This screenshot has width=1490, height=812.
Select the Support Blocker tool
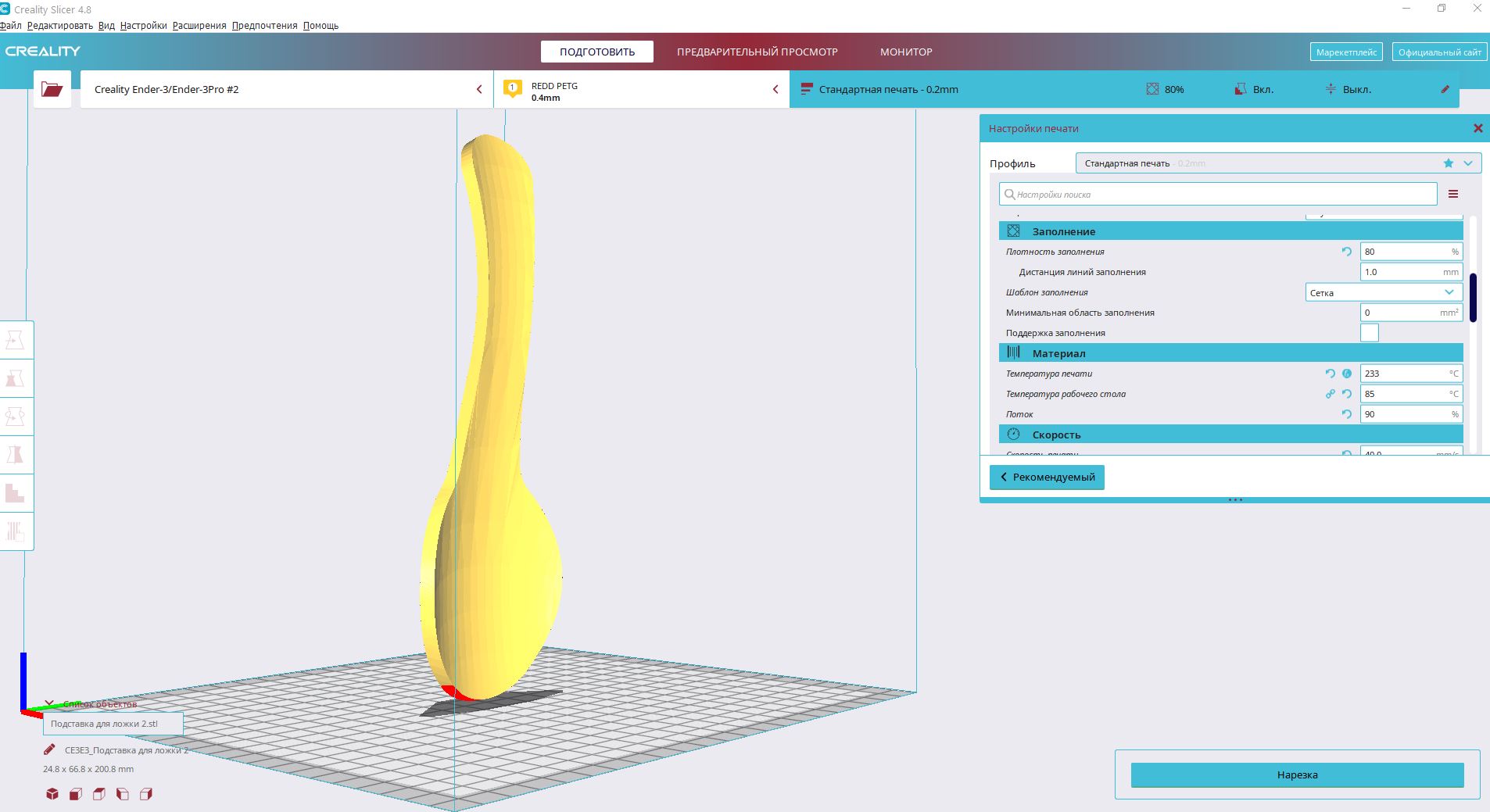coord(15,531)
